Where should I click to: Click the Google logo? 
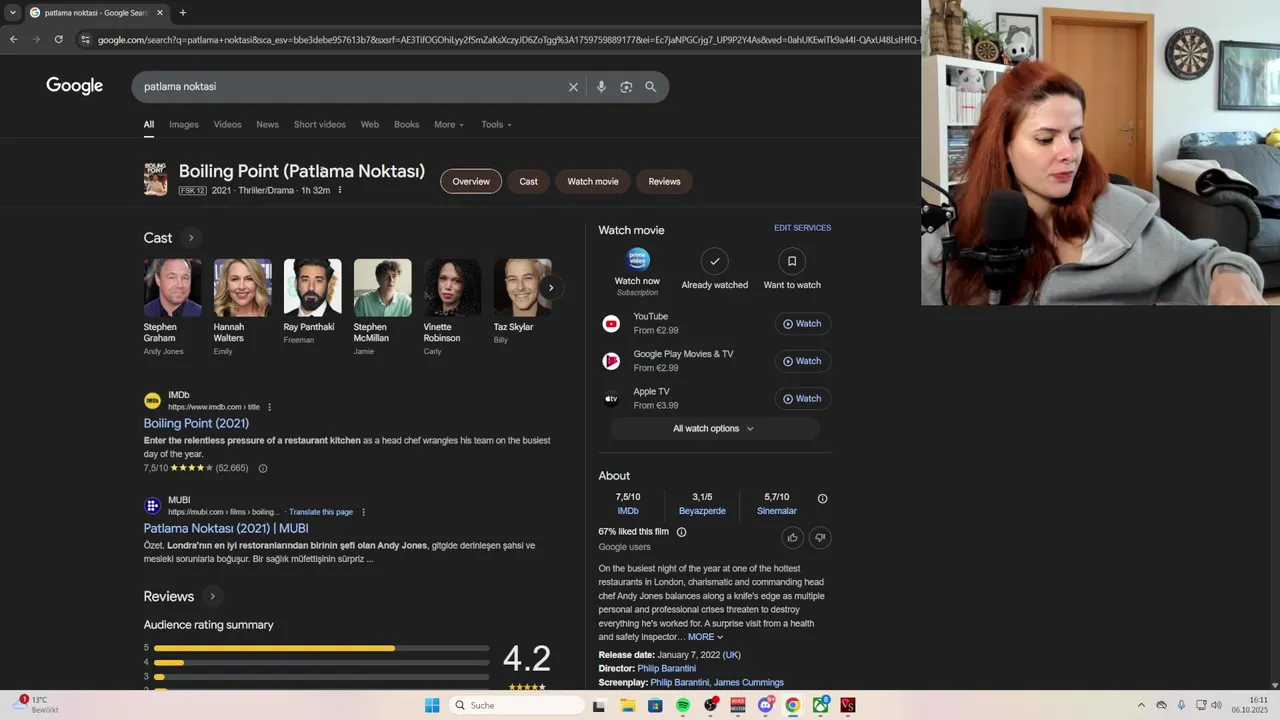click(x=75, y=86)
